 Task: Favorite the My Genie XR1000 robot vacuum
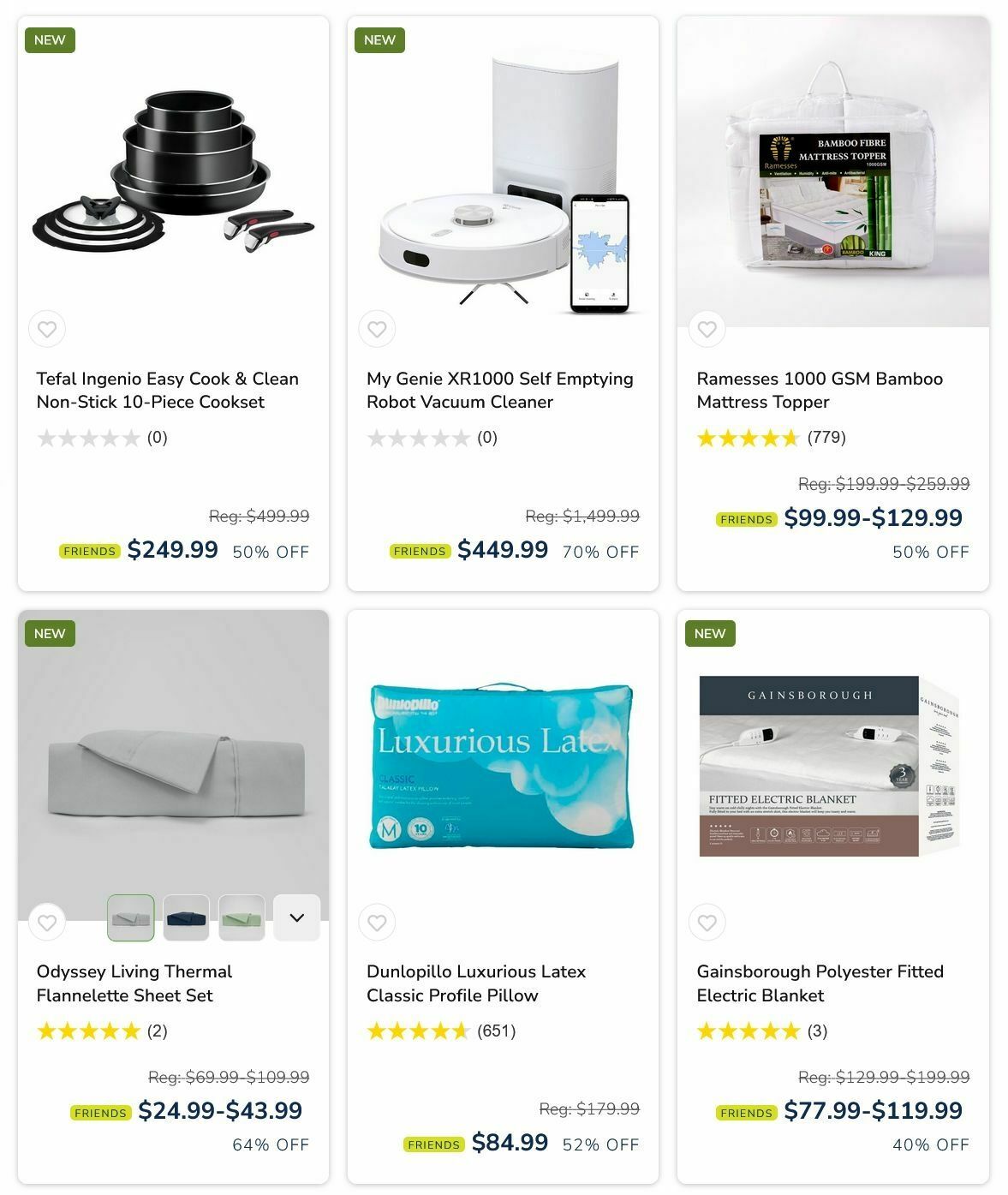pos(377,329)
